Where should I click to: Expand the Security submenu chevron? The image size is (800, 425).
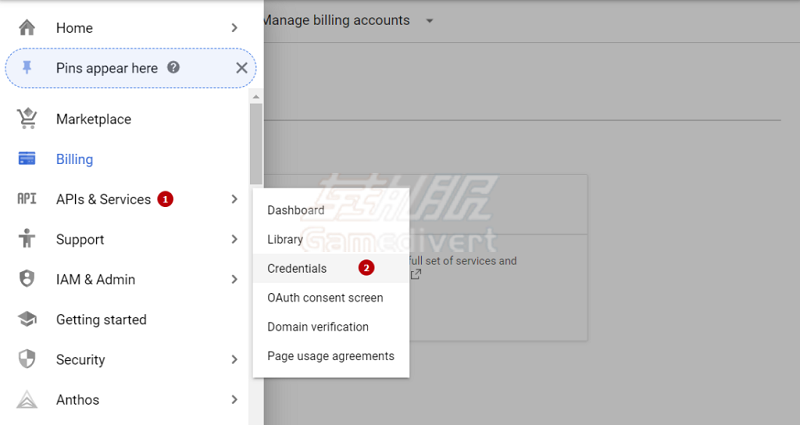point(234,359)
